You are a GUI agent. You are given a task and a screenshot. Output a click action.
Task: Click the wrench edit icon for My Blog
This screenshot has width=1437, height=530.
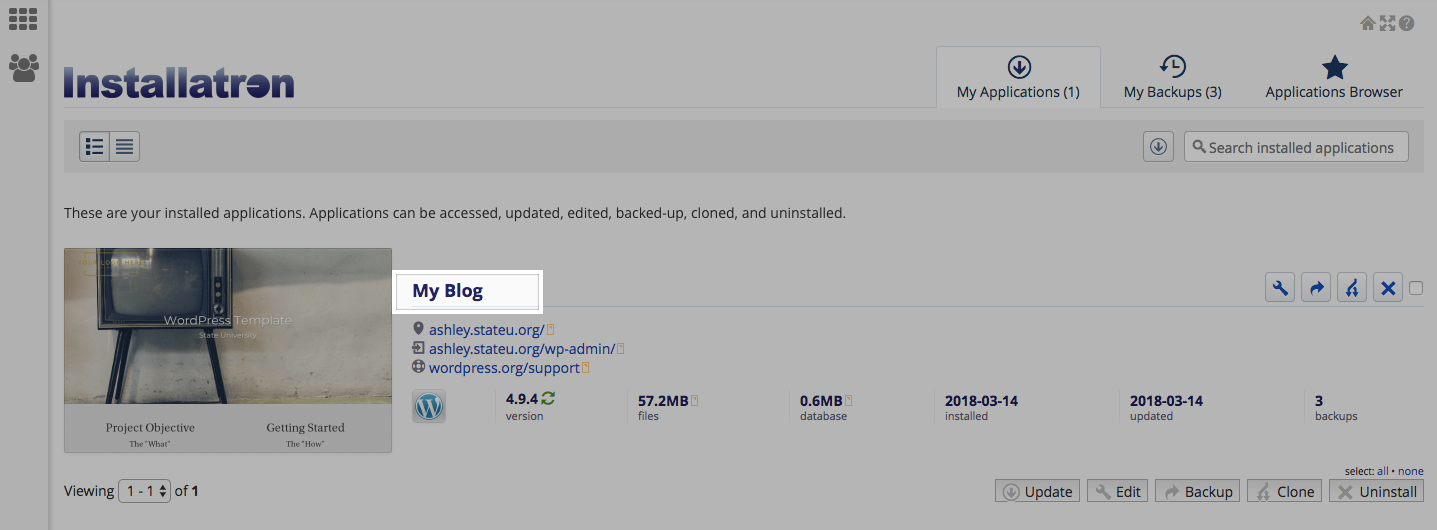[x=1280, y=288]
